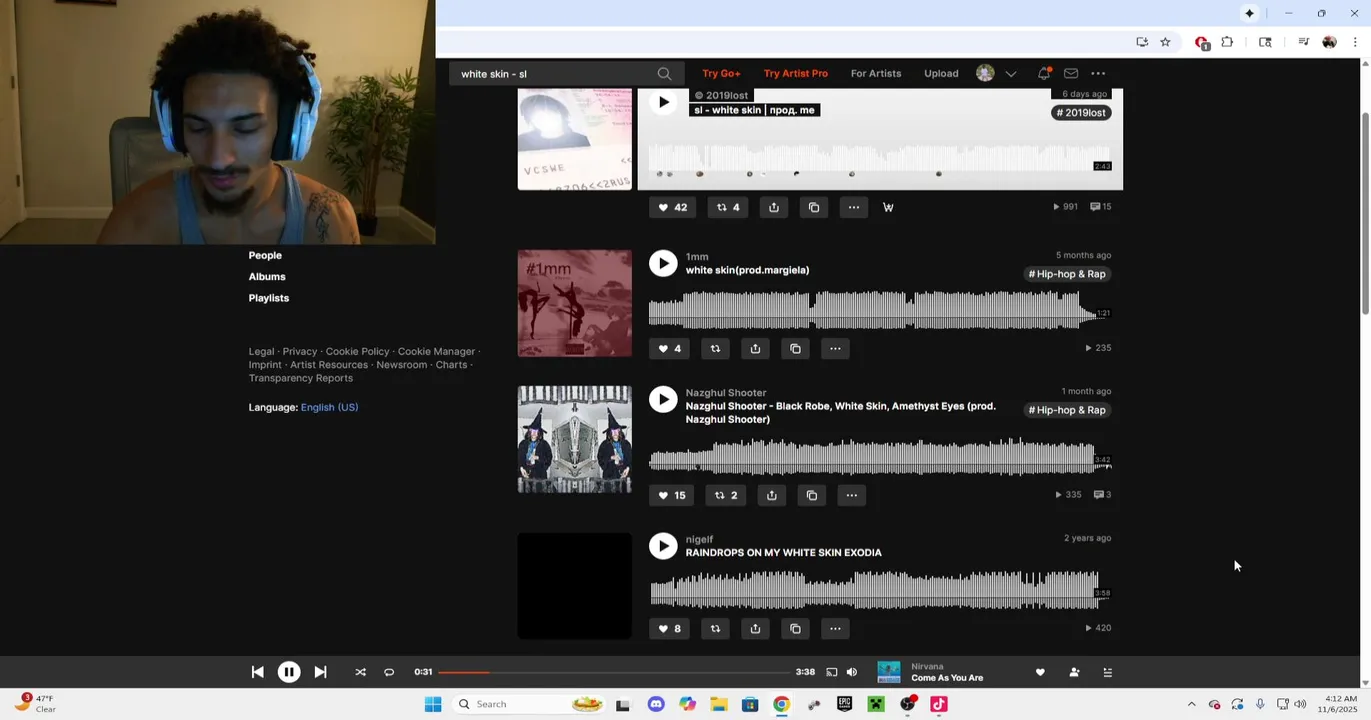Skip to previous track in player

[257, 673]
